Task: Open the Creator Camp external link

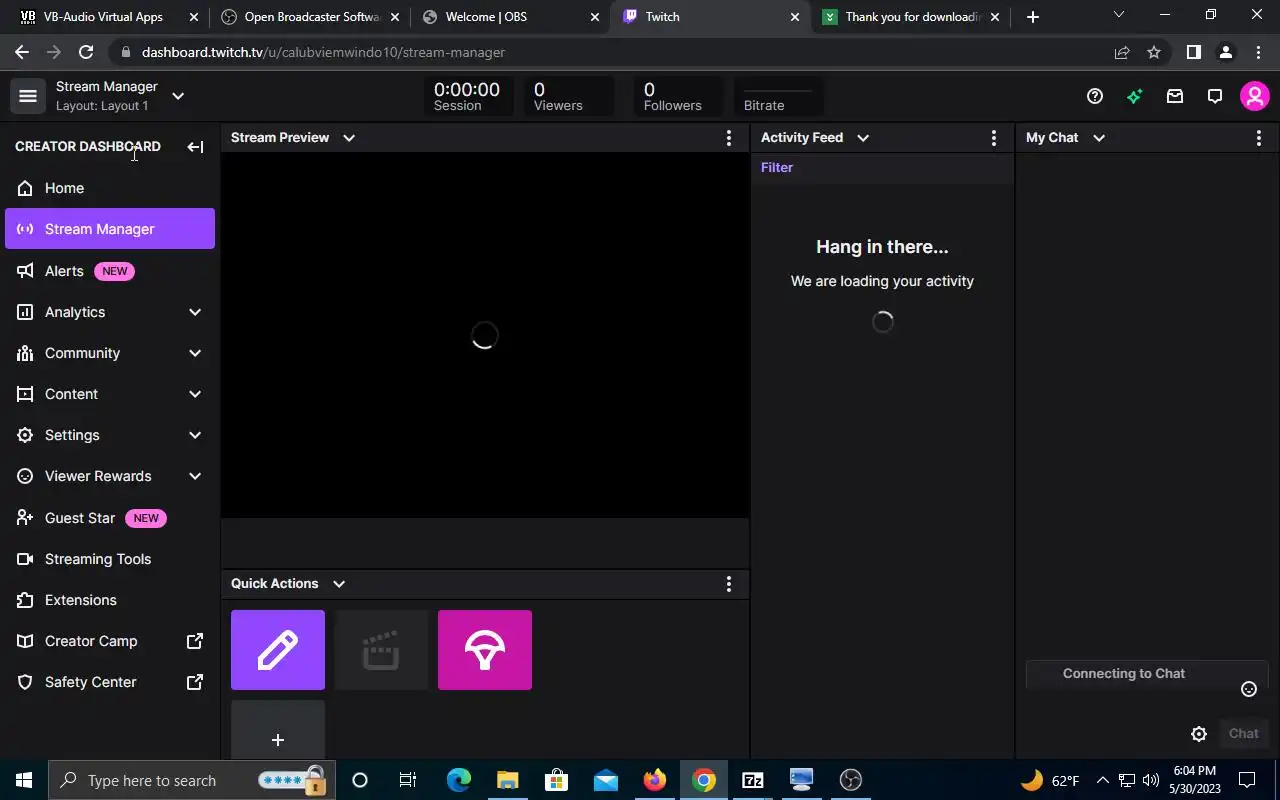Action: (x=110, y=641)
